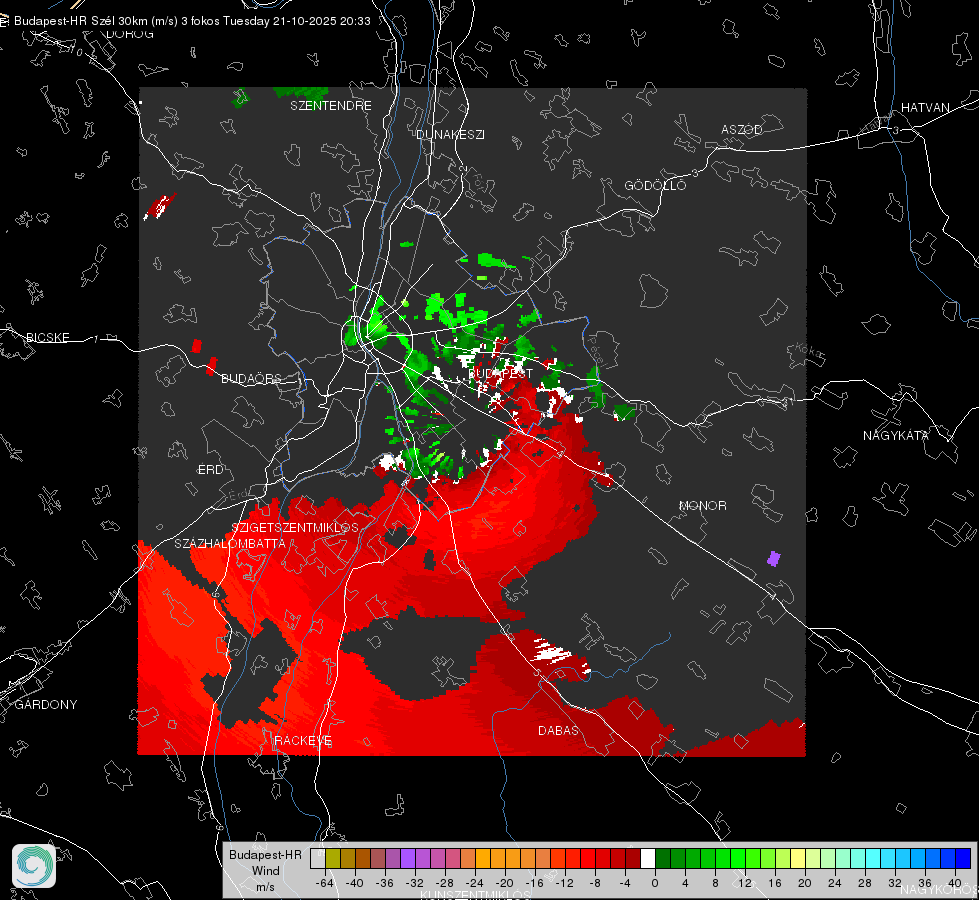Screen dimensions: 979x900
Task: Click the ASZOD map label
Action: (742, 129)
